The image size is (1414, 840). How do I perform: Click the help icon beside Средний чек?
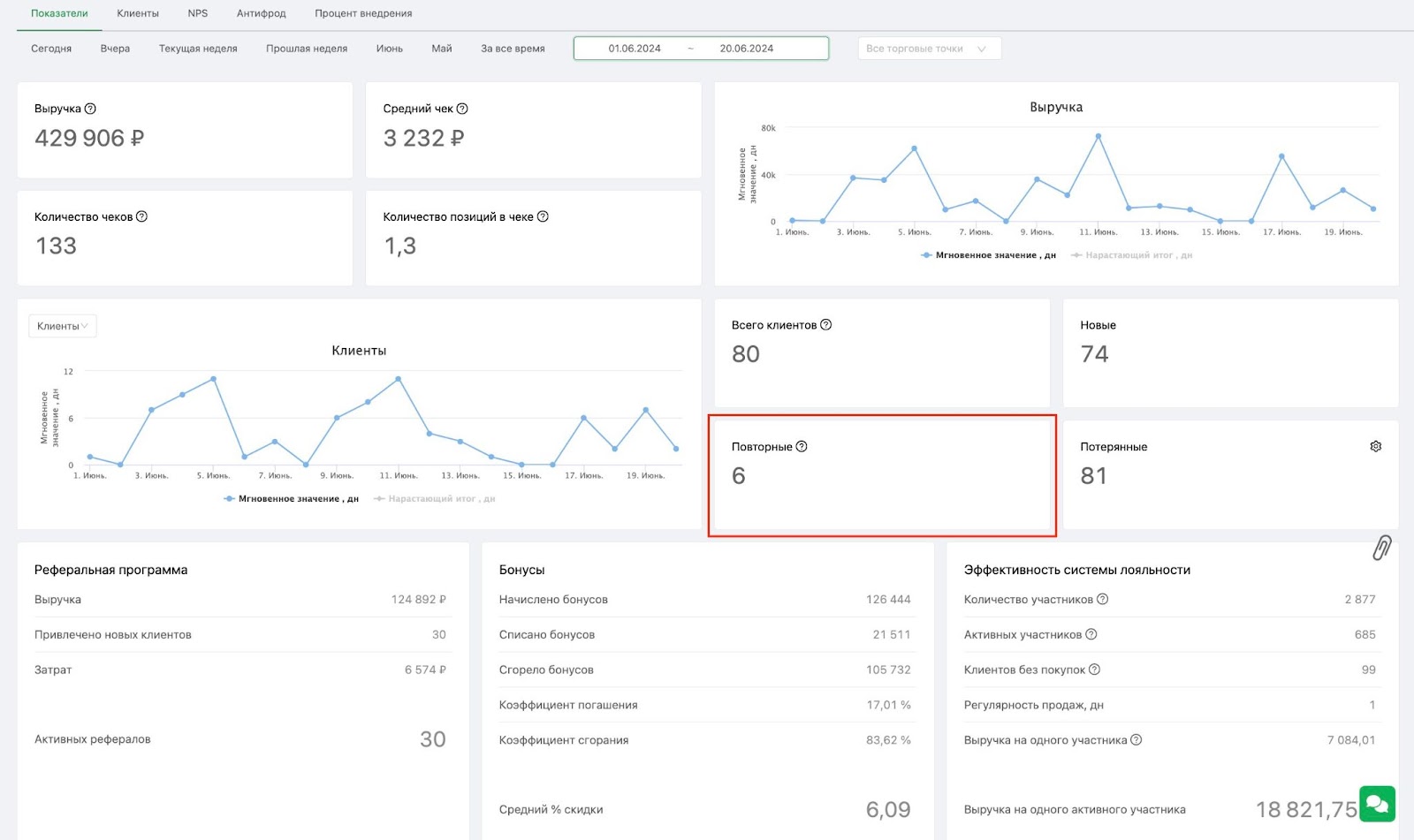462,109
